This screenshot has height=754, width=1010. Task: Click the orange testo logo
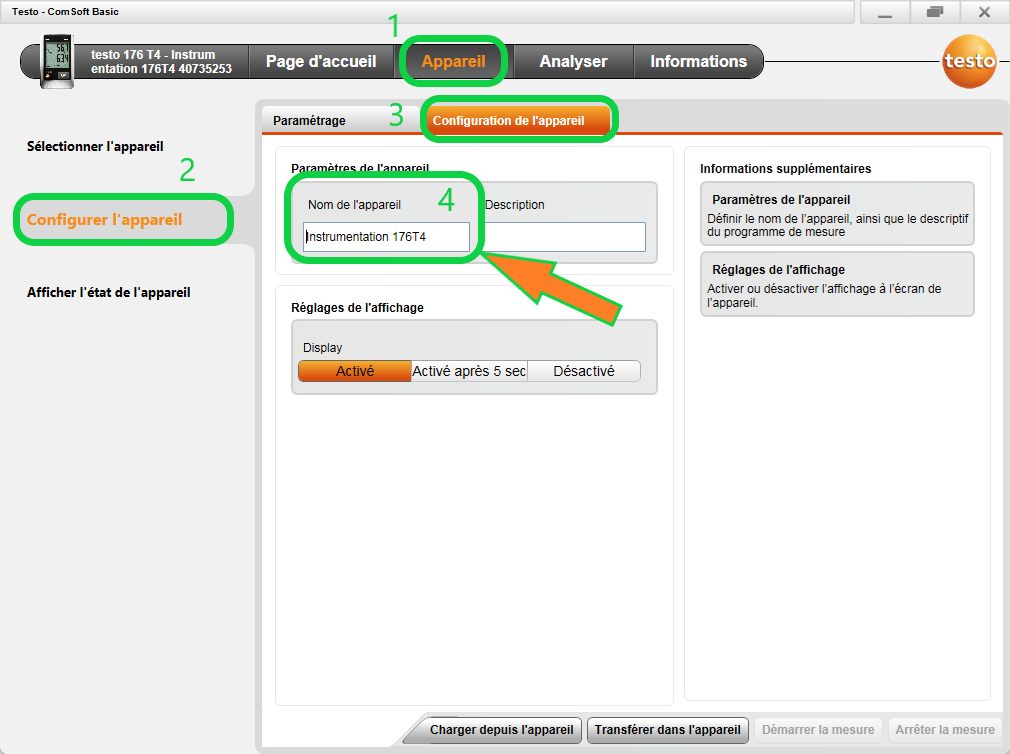[970, 61]
